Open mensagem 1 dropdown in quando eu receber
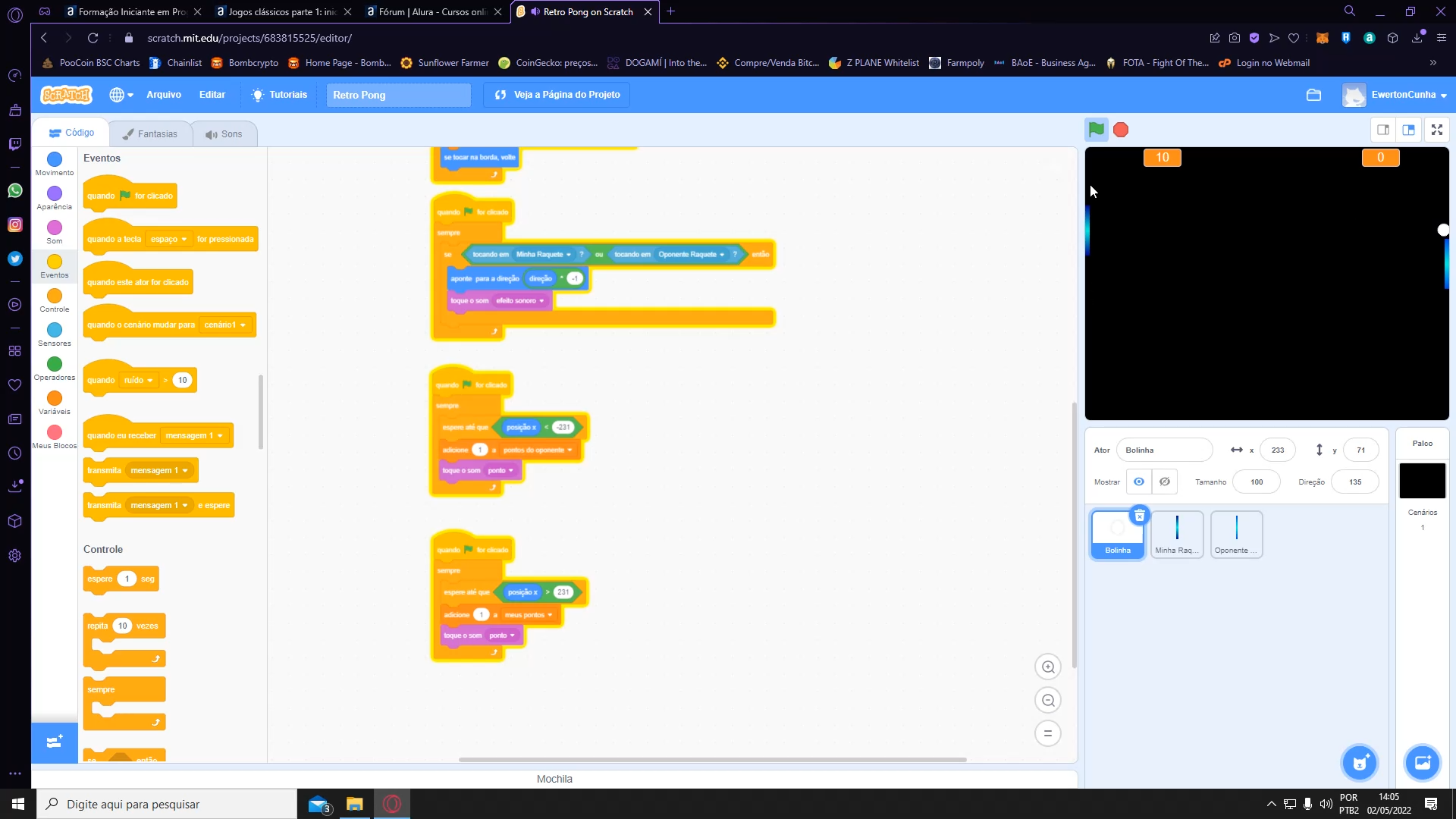Viewport: 1456px width, 819px height. tap(194, 435)
